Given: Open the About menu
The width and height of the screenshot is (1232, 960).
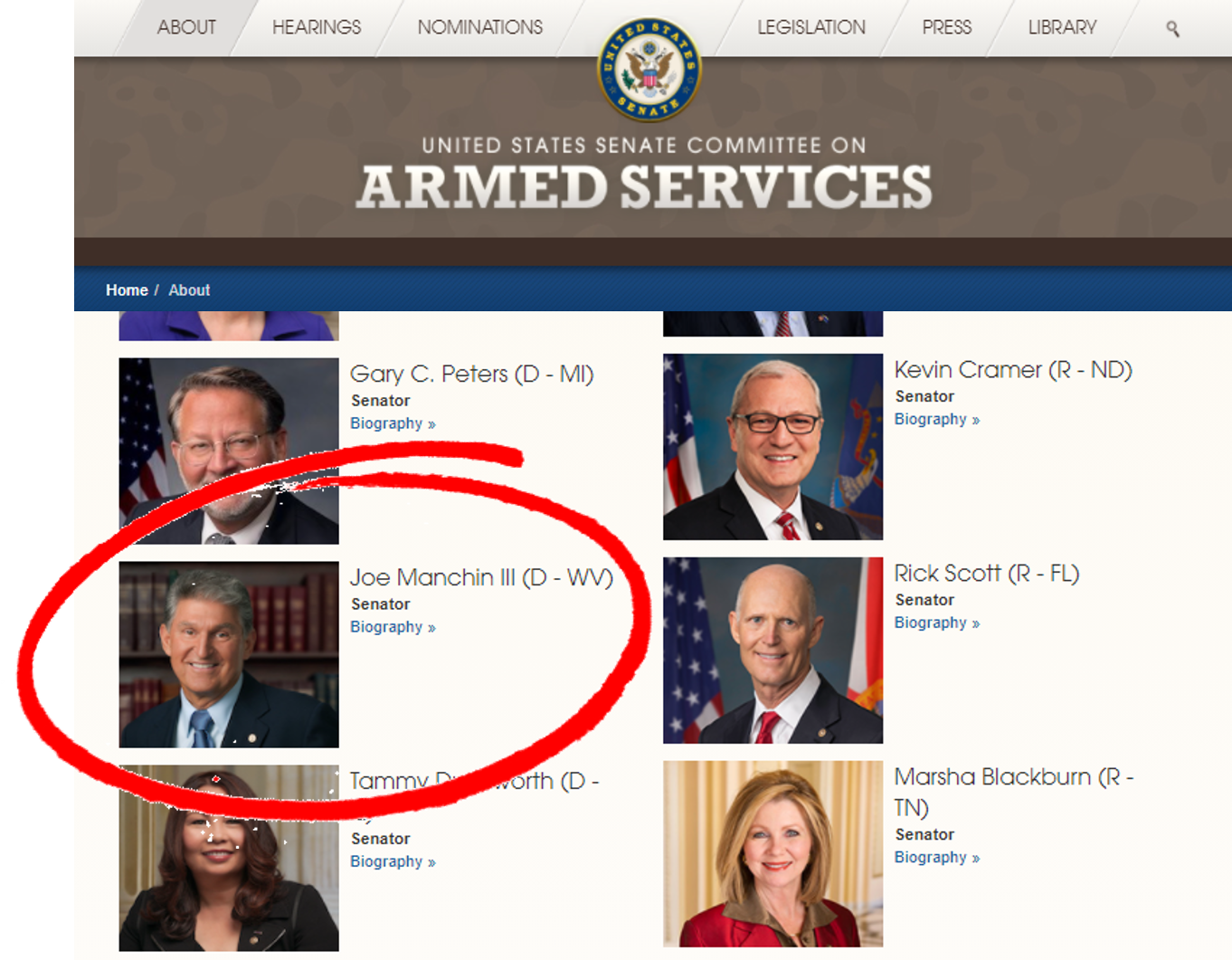Looking at the screenshot, I should click(186, 27).
